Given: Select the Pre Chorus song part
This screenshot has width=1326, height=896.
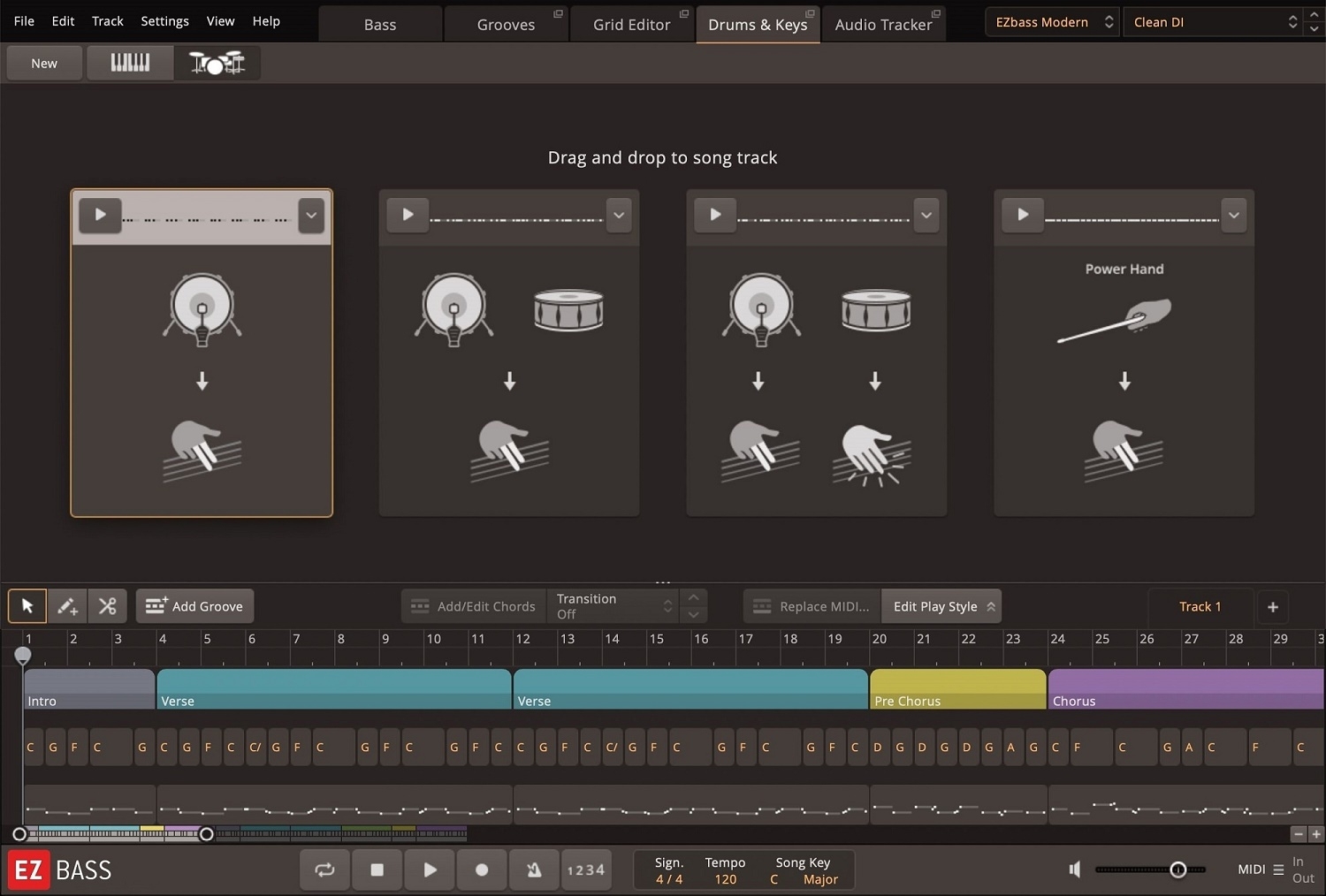Looking at the screenshot, I should click(x=957, y=689).
